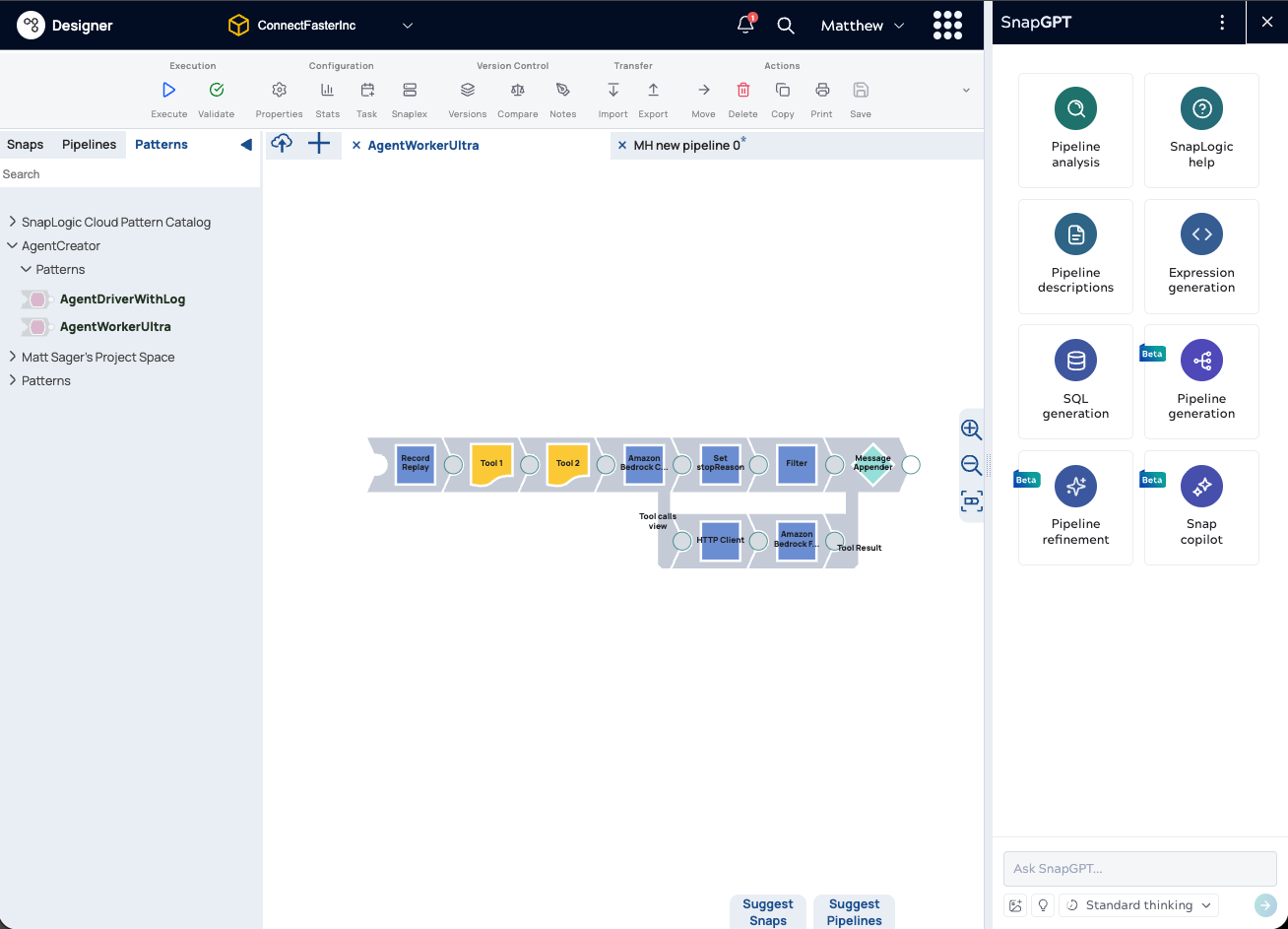Click Suggest Snaps button
The image size is (1288, 929).
click(x=768, y=911)
